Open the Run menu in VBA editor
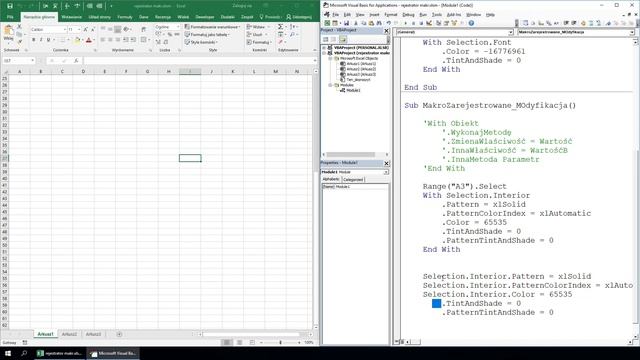The image size is (640, 360). 423,15
